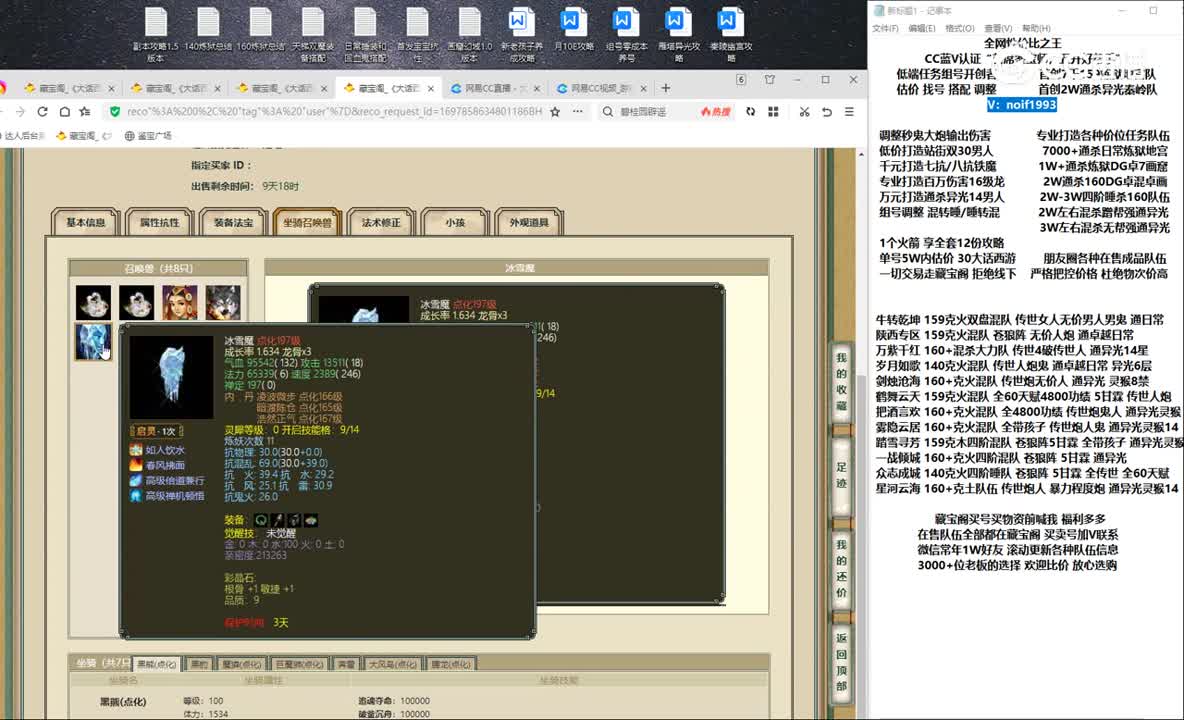The height and width of the screenshot is (720, 1184).
Task: Click the undo closed tab icon
Action: coord(827,112)
